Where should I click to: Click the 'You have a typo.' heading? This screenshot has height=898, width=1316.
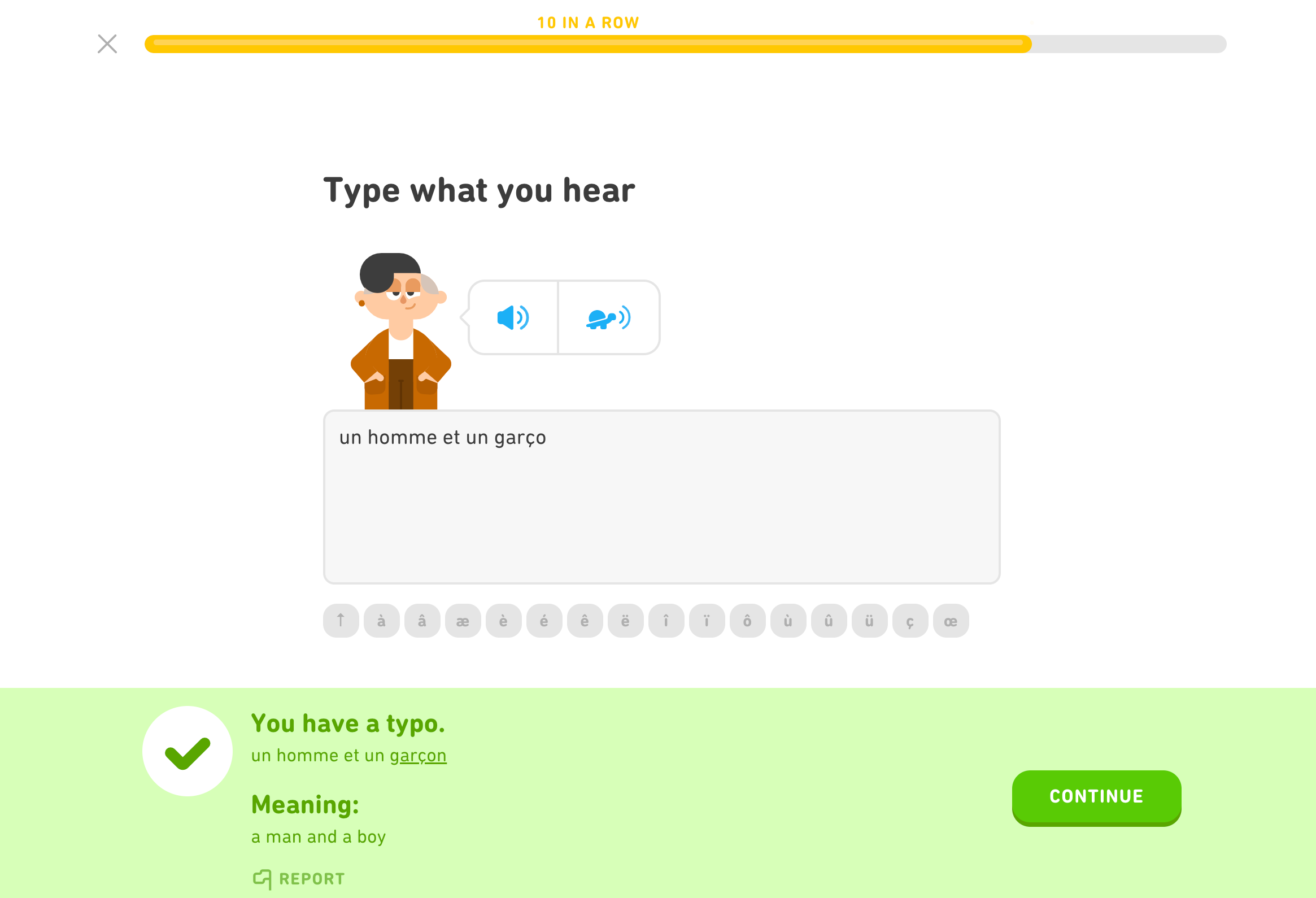pos(348,724)
